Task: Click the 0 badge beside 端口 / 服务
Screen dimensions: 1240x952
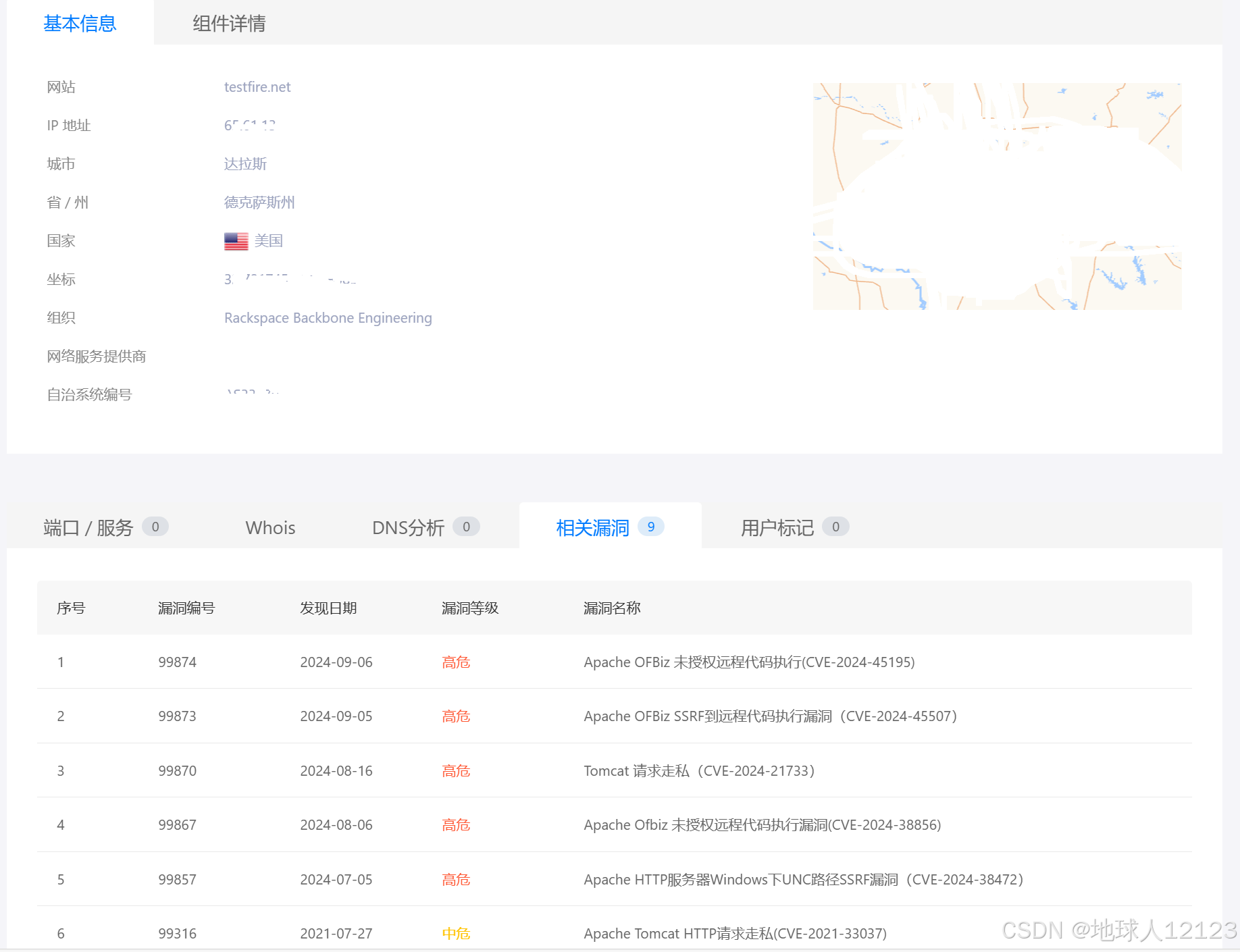Action: (155, 527)
